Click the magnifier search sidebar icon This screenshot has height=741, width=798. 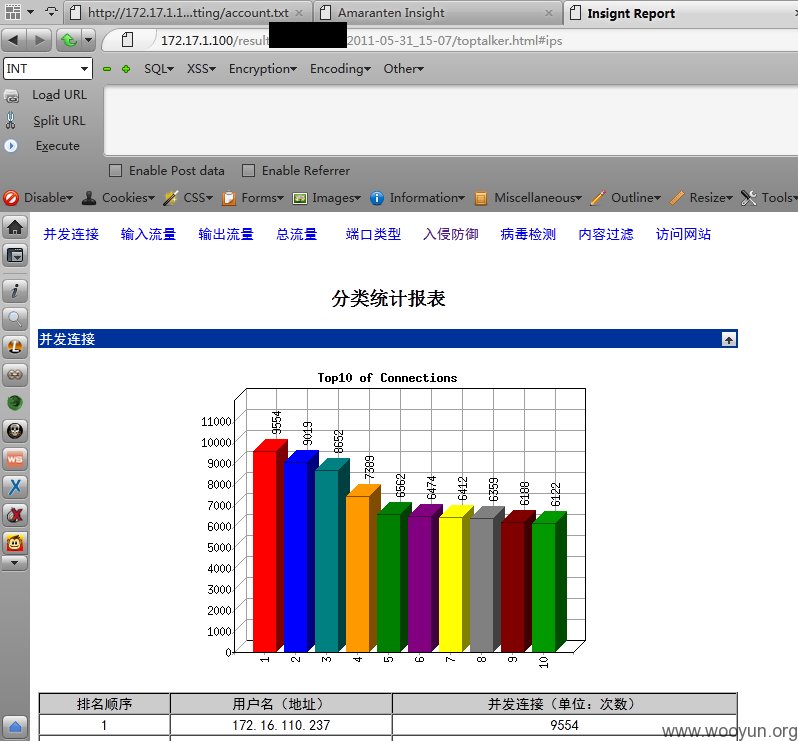(15, 319)
